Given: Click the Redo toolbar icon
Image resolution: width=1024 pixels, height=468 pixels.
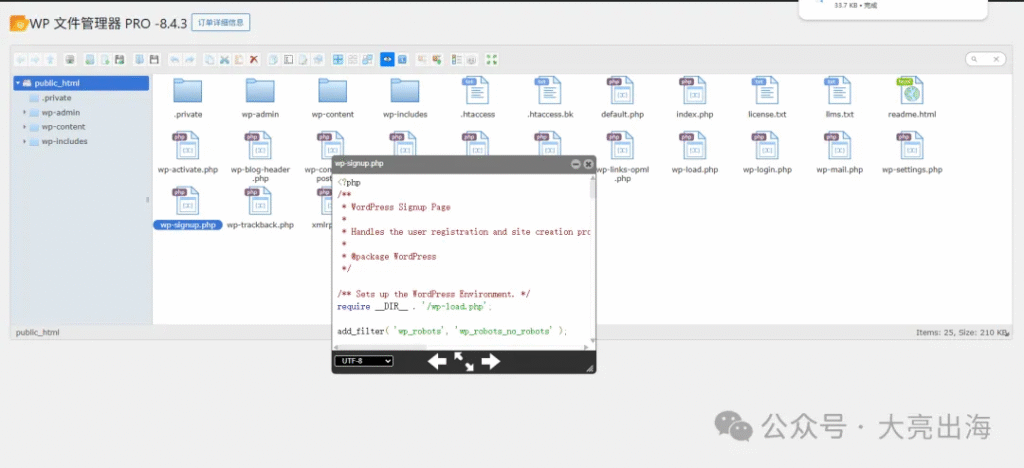Looking at the screenshot, I should tap(189, 59).
